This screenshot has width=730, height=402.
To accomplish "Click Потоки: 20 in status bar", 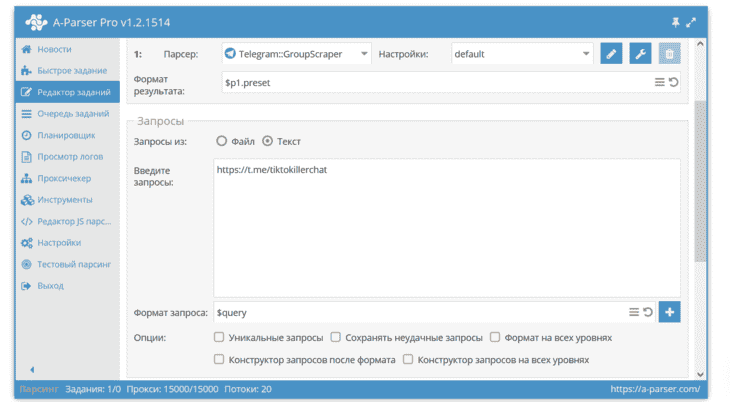I will point(248,389).
